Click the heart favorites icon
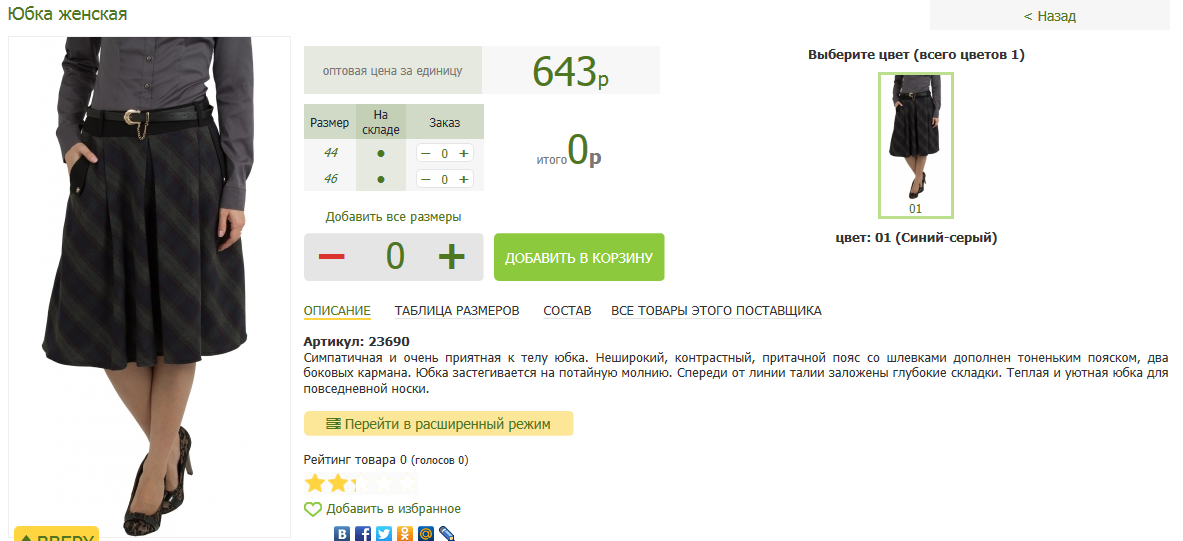 (x=313, y=509)
